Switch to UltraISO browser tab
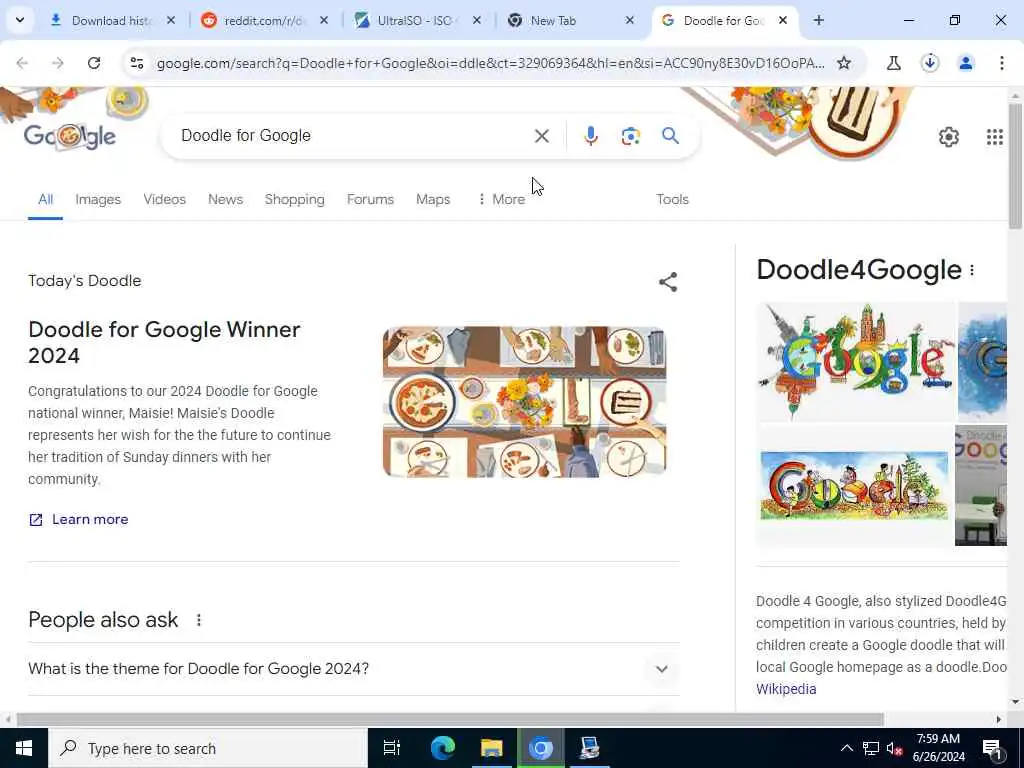 click(x=417, y=20)
